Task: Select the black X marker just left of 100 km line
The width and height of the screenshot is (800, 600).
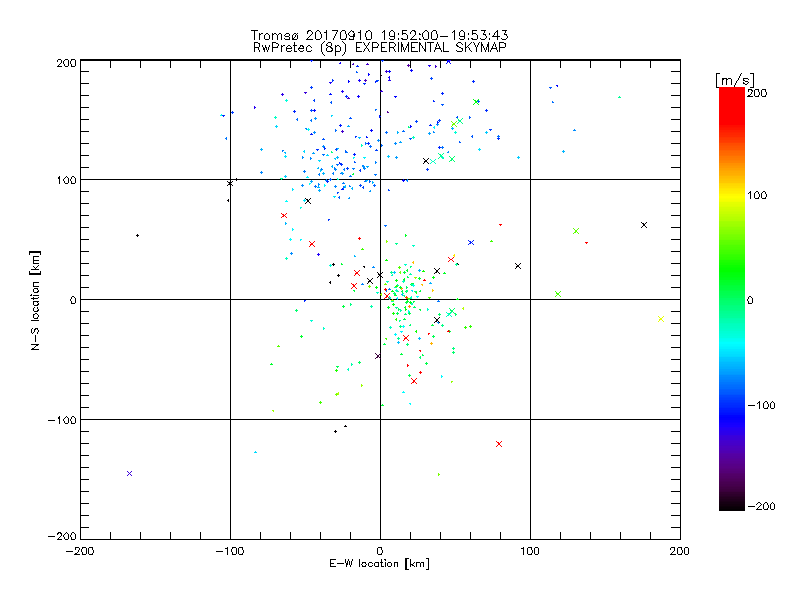Action: pyautogui.click(x=518, y=266)
